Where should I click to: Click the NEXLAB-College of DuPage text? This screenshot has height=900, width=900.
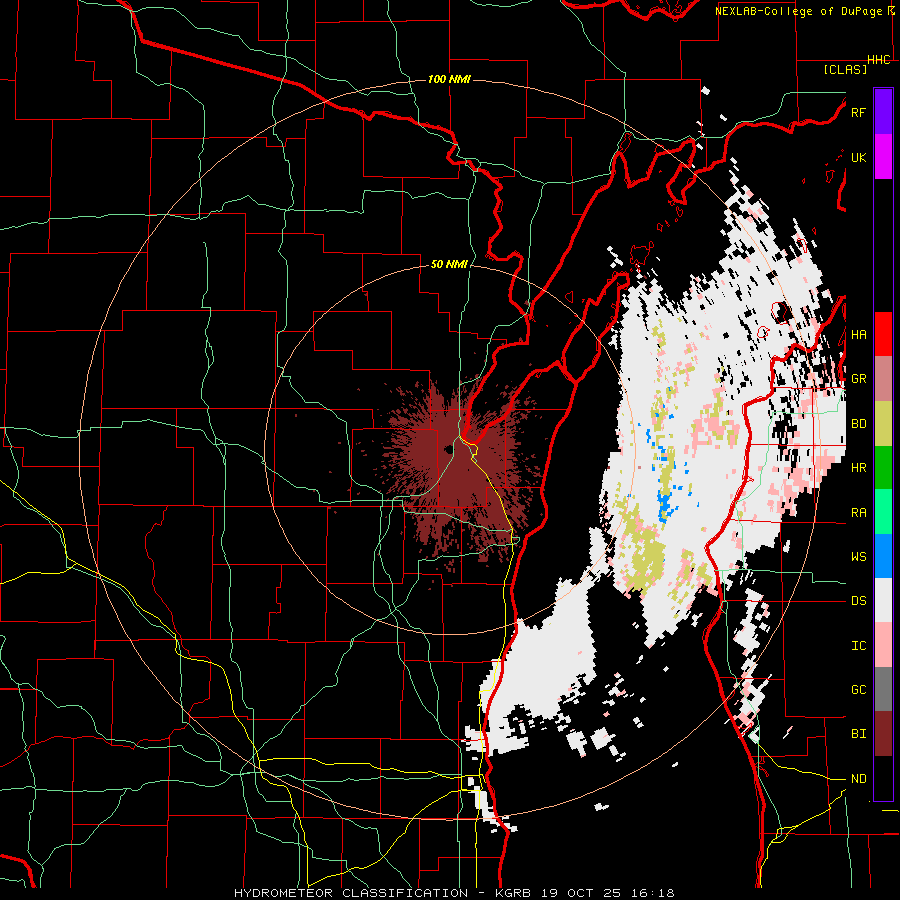coord(798,11)
